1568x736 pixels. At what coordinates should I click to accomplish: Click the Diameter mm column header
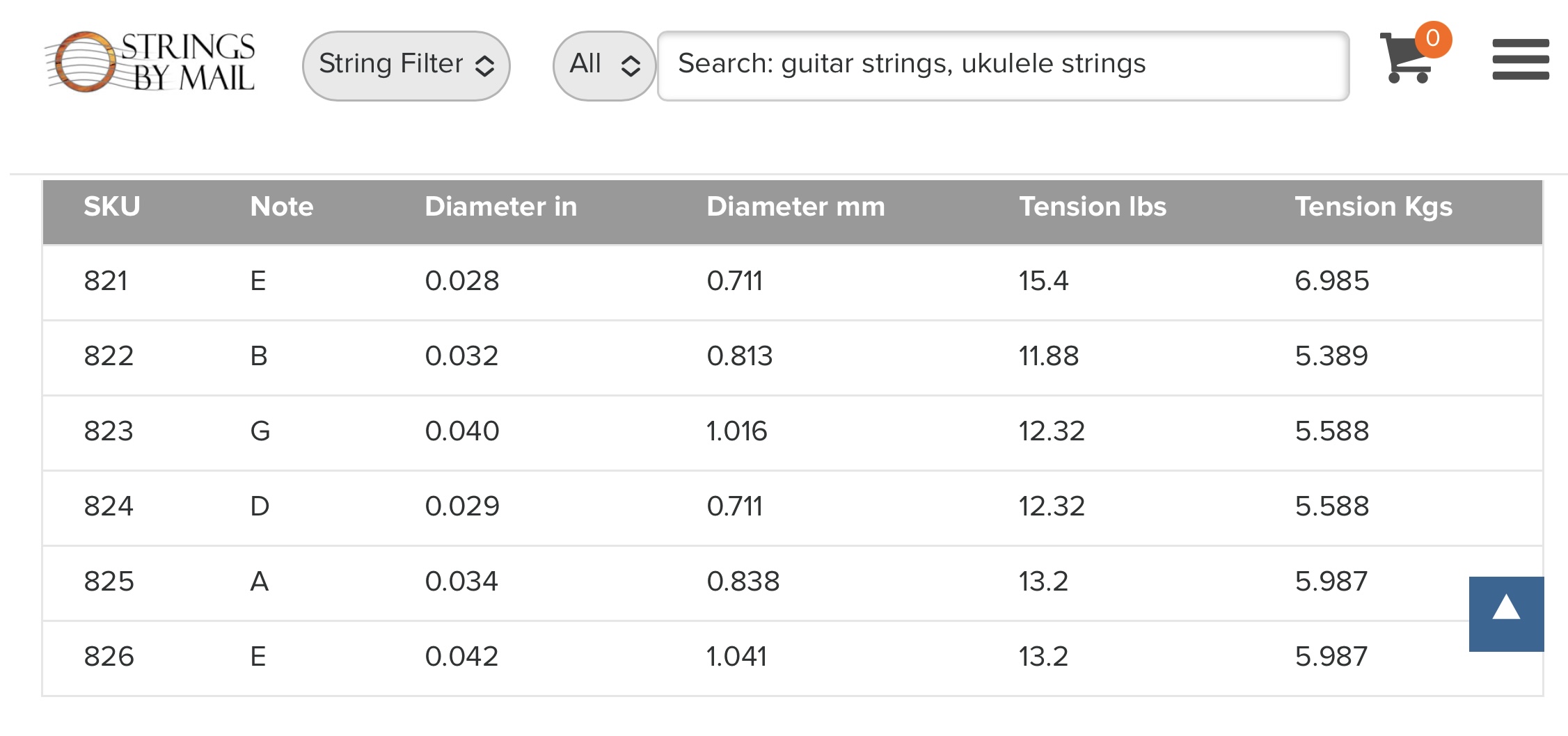click(795, 207)
